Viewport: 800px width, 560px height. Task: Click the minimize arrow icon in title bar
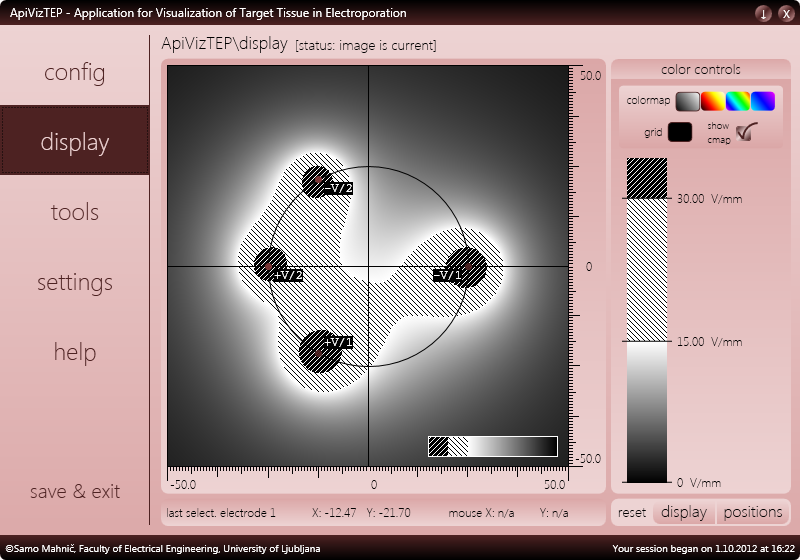(763, 13)
